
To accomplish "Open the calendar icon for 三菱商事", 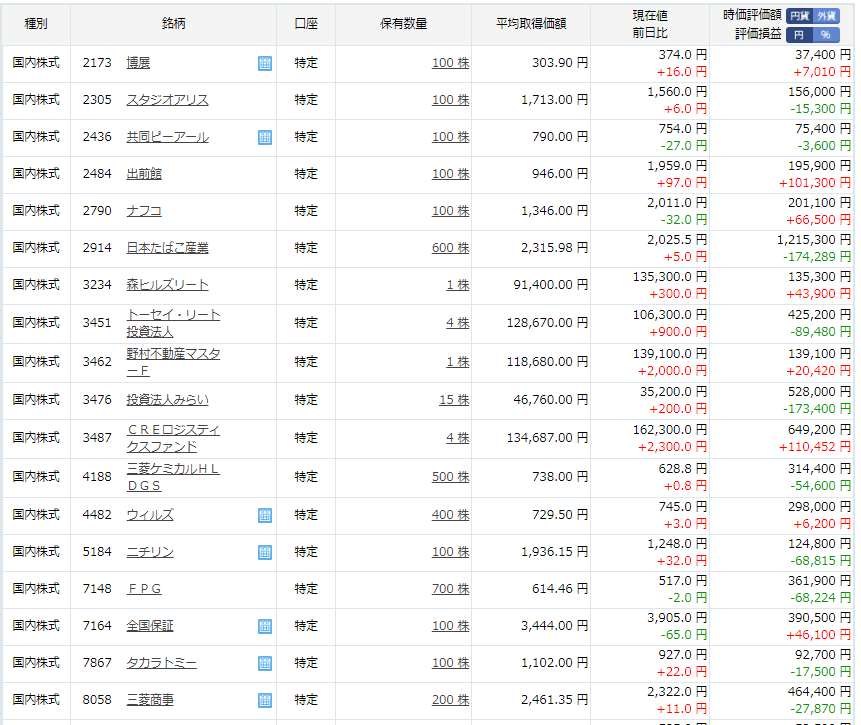I will click(x=265, y=700).
